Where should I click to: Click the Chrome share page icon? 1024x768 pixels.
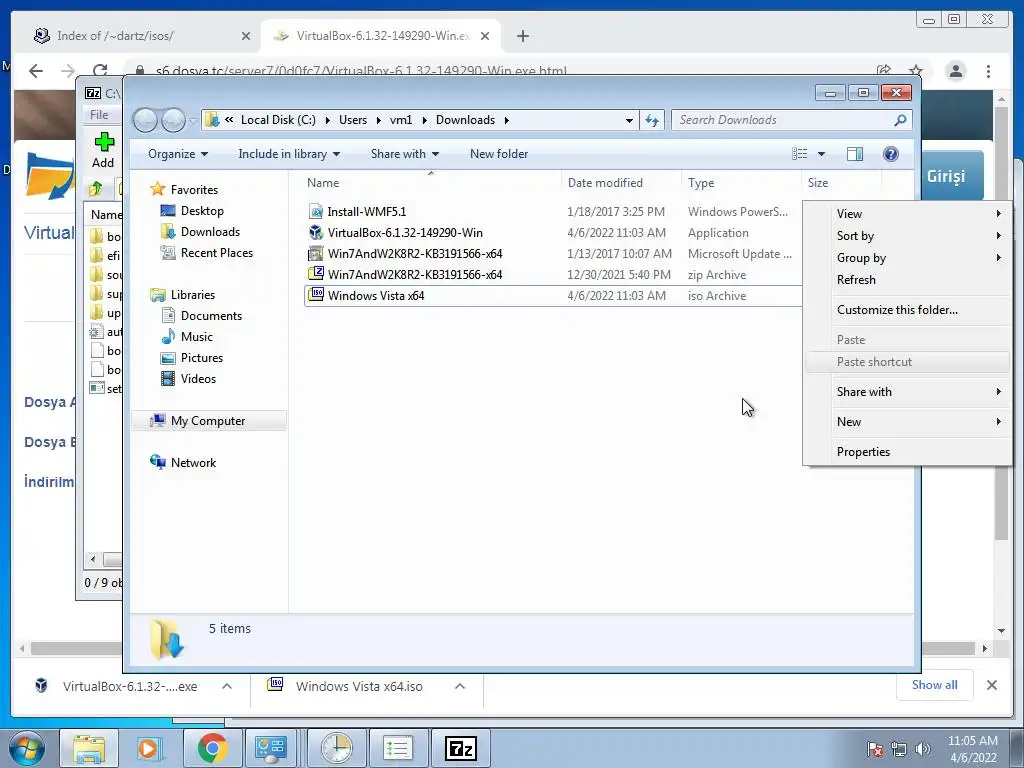pos(884,71)
